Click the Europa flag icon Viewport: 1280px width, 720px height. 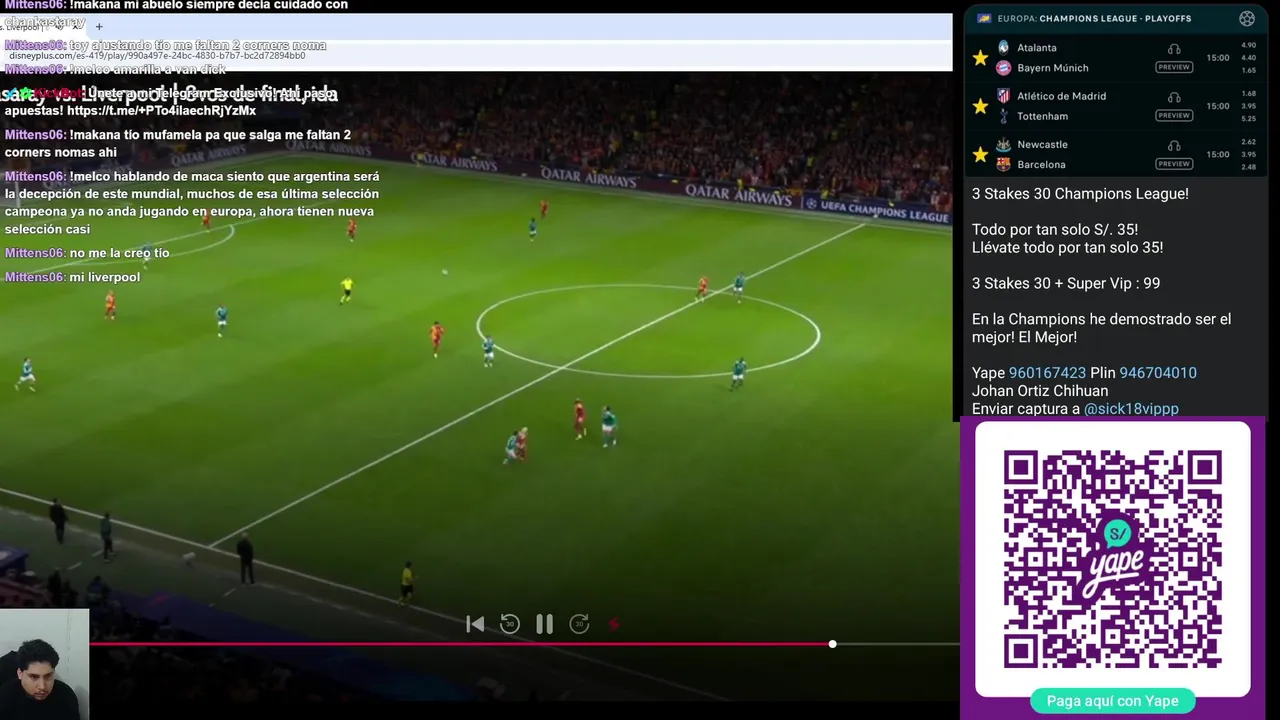pyautogui.click(x=984, y=18)
